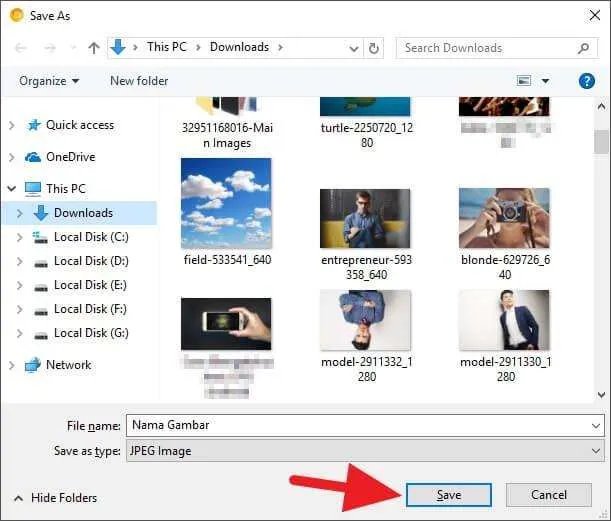This screenshot has height=521, width=611.
Task: Select the blonde-629726_640 image
Action: (504, 218)
